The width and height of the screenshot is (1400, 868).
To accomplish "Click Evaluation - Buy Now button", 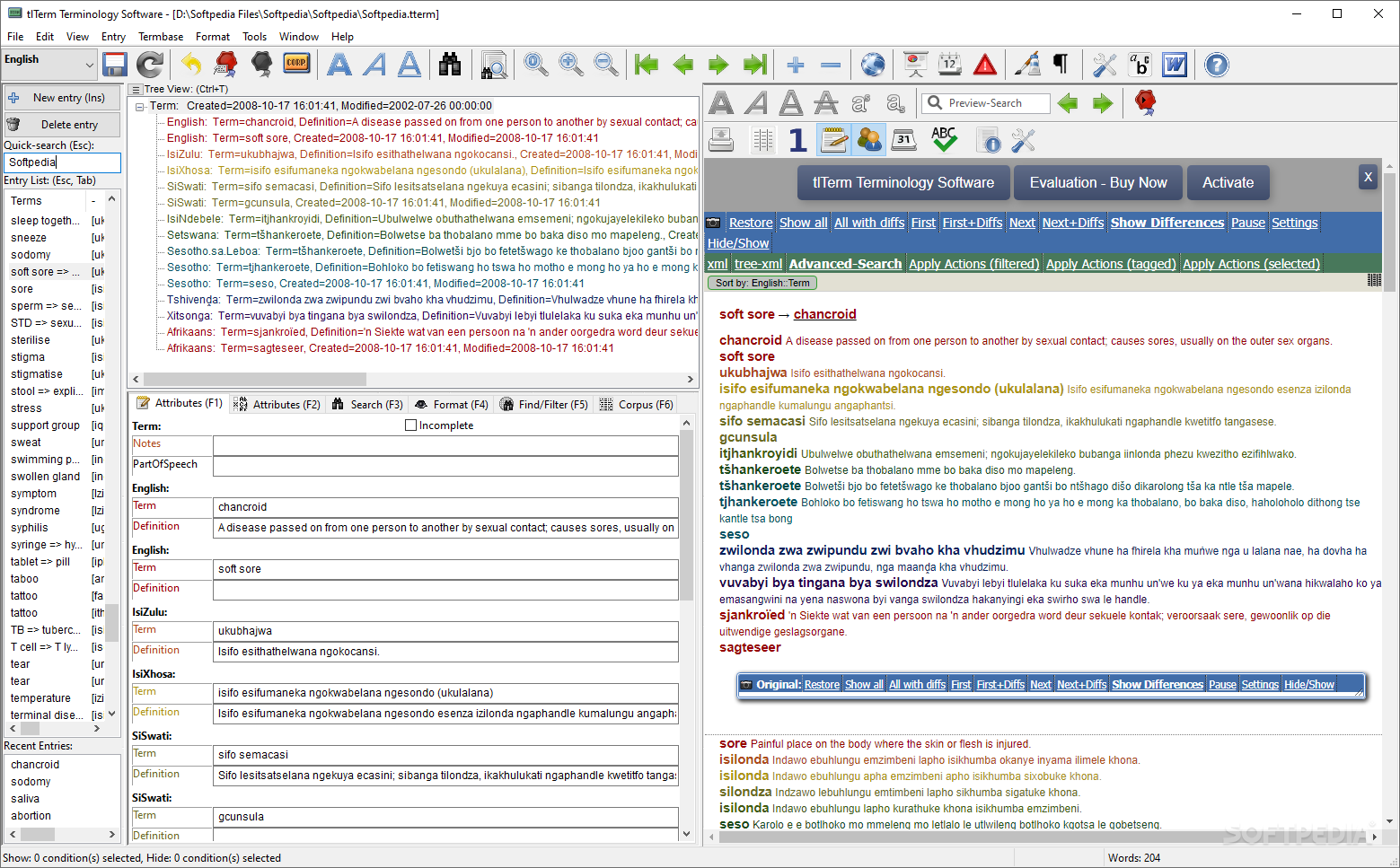I will click(x=1098, y=182).
